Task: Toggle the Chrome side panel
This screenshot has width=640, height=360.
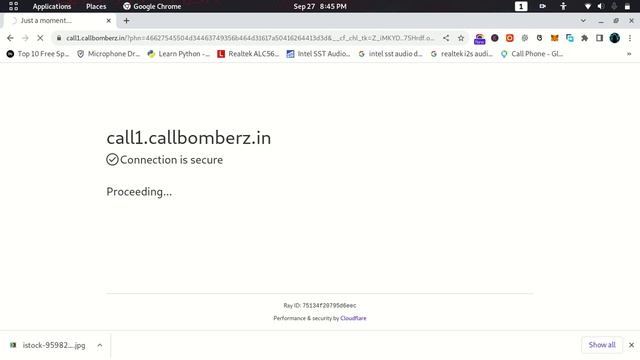Action: coord(600,38)
